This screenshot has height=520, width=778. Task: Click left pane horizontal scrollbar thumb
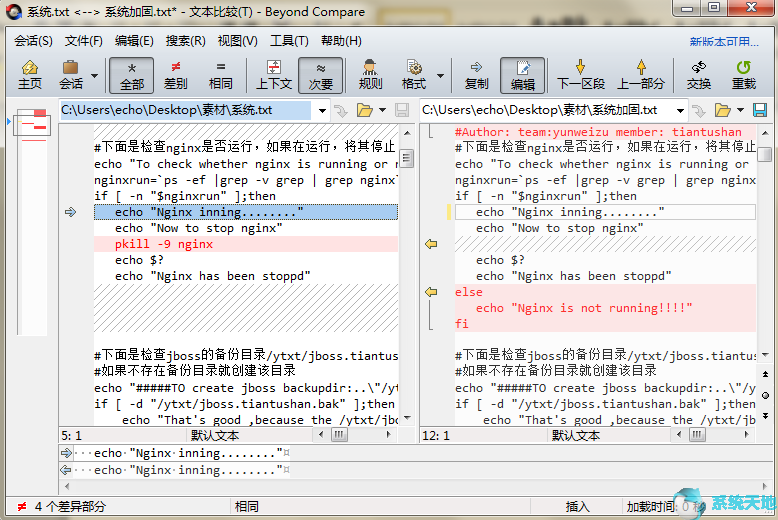(339, 435)
